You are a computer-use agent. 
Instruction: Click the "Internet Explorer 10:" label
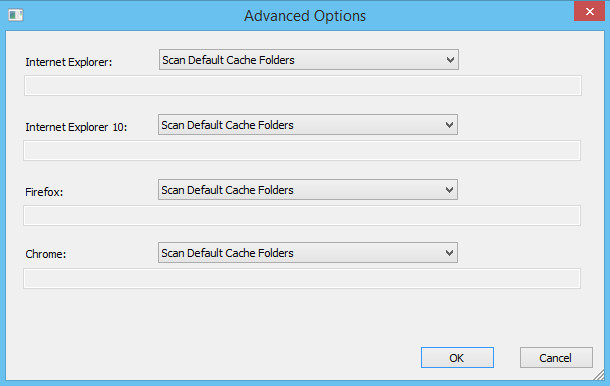coord(76,127)
